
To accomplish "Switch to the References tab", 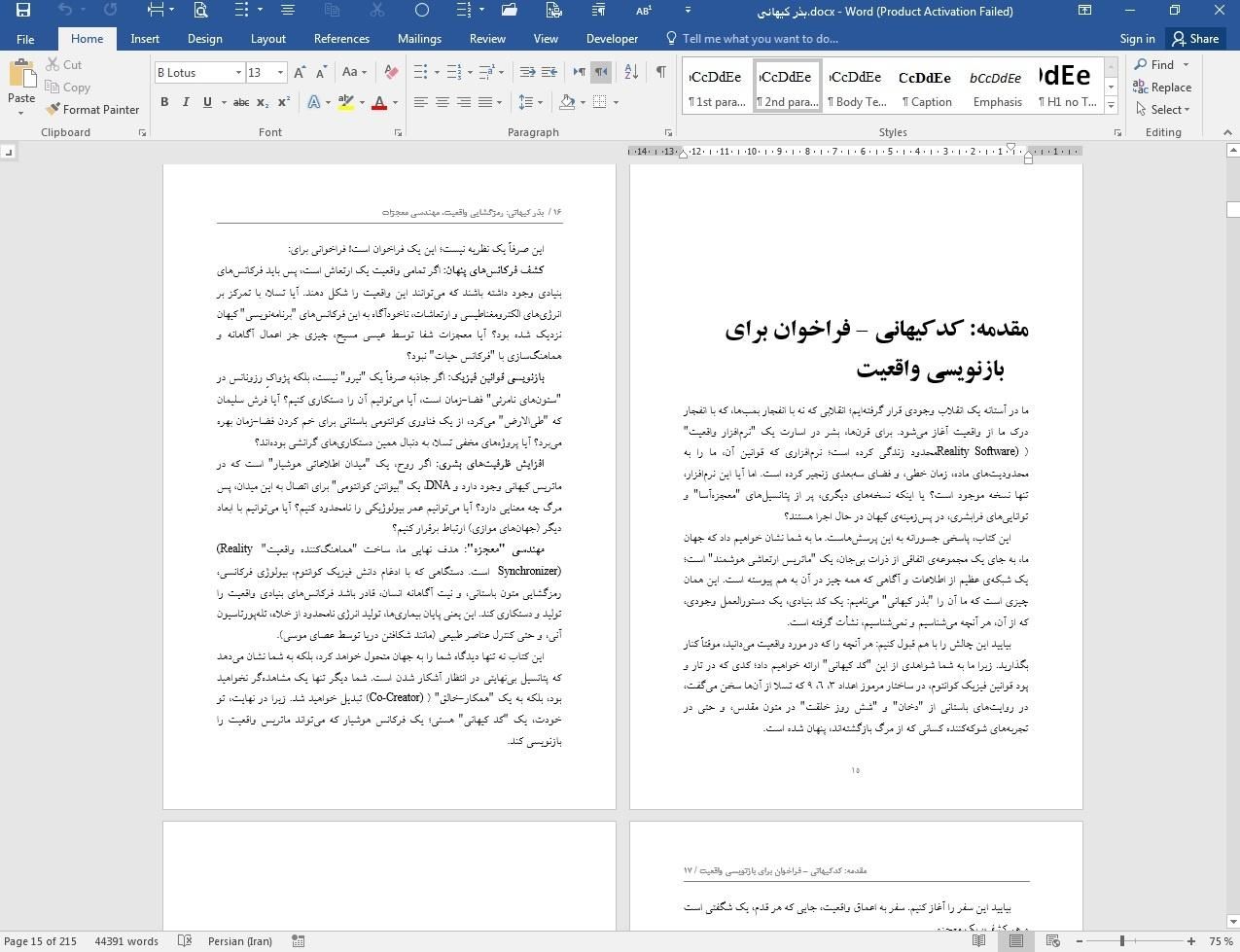I will (341, 39).
